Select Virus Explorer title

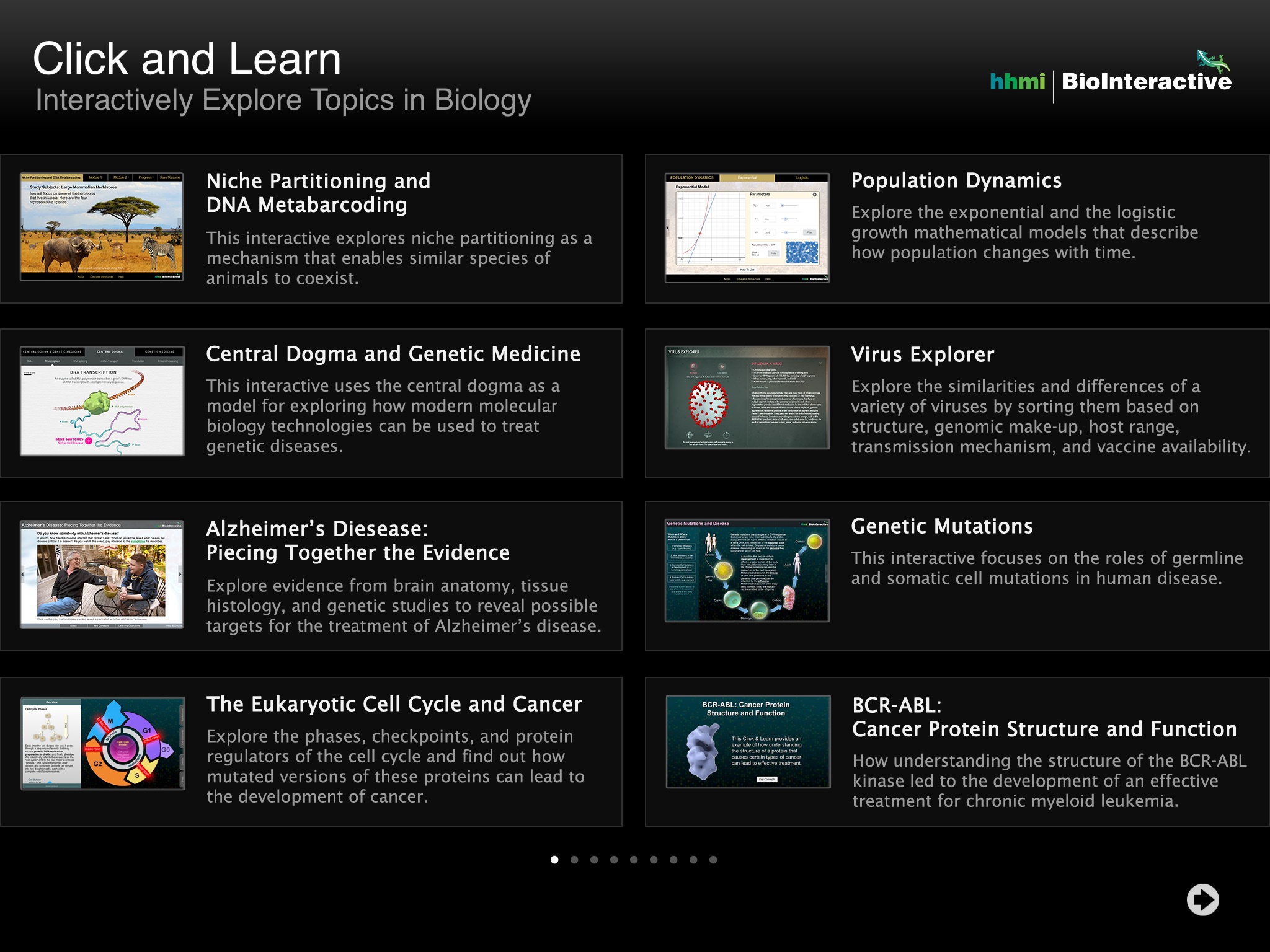pyautogui.click(x=922, y=355)
